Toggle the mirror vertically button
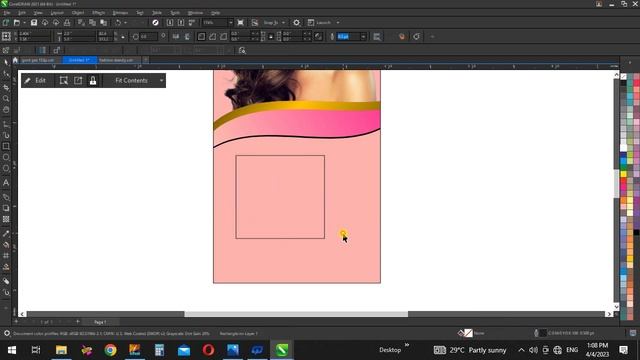640x360 pixels. 187,37
